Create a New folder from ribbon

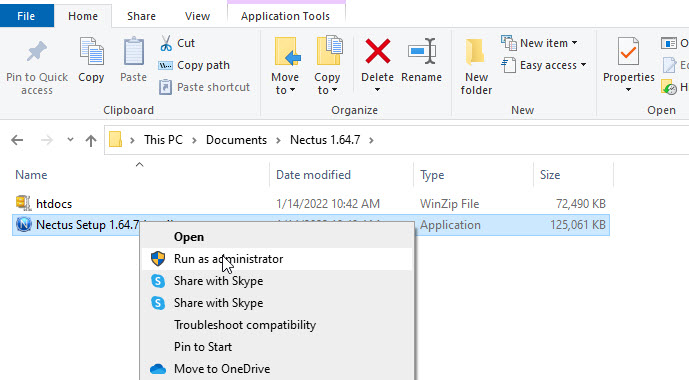(476, 66)
